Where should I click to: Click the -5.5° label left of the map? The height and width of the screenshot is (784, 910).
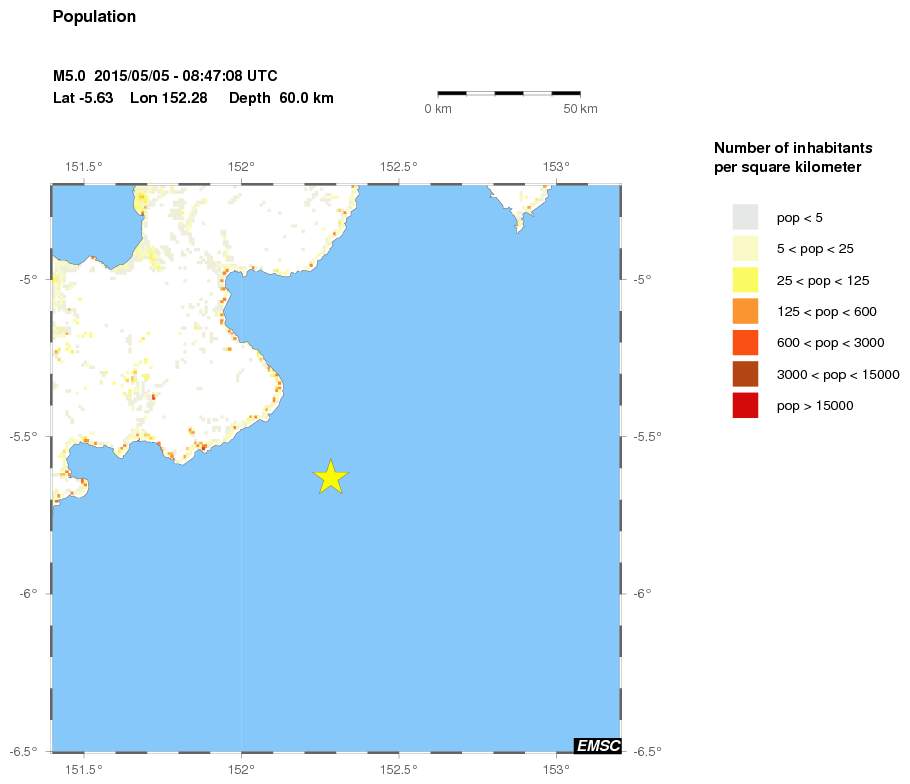click(23, 436)
